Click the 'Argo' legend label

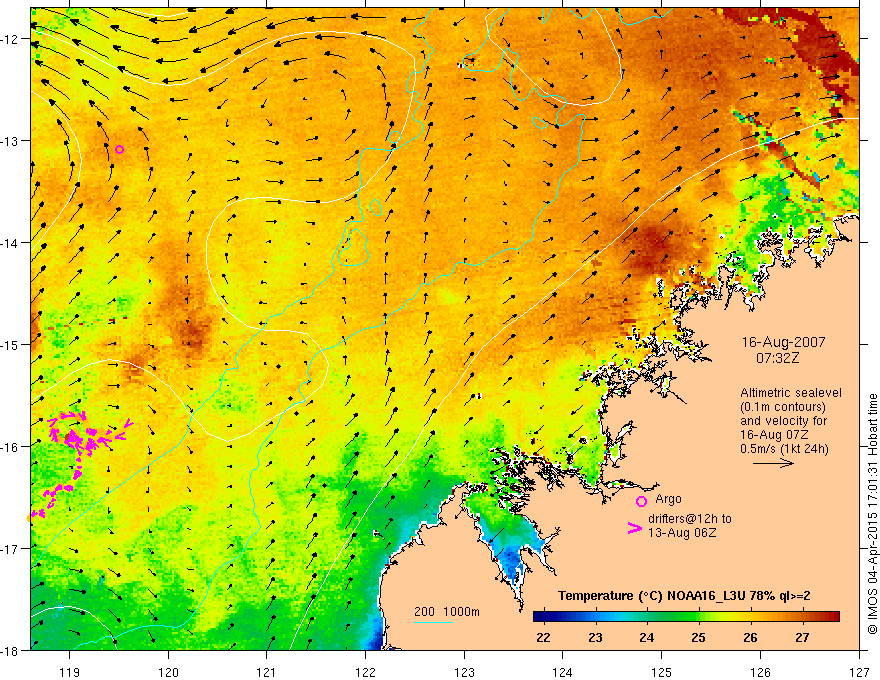pyautogui.click(x=668, y=499)
